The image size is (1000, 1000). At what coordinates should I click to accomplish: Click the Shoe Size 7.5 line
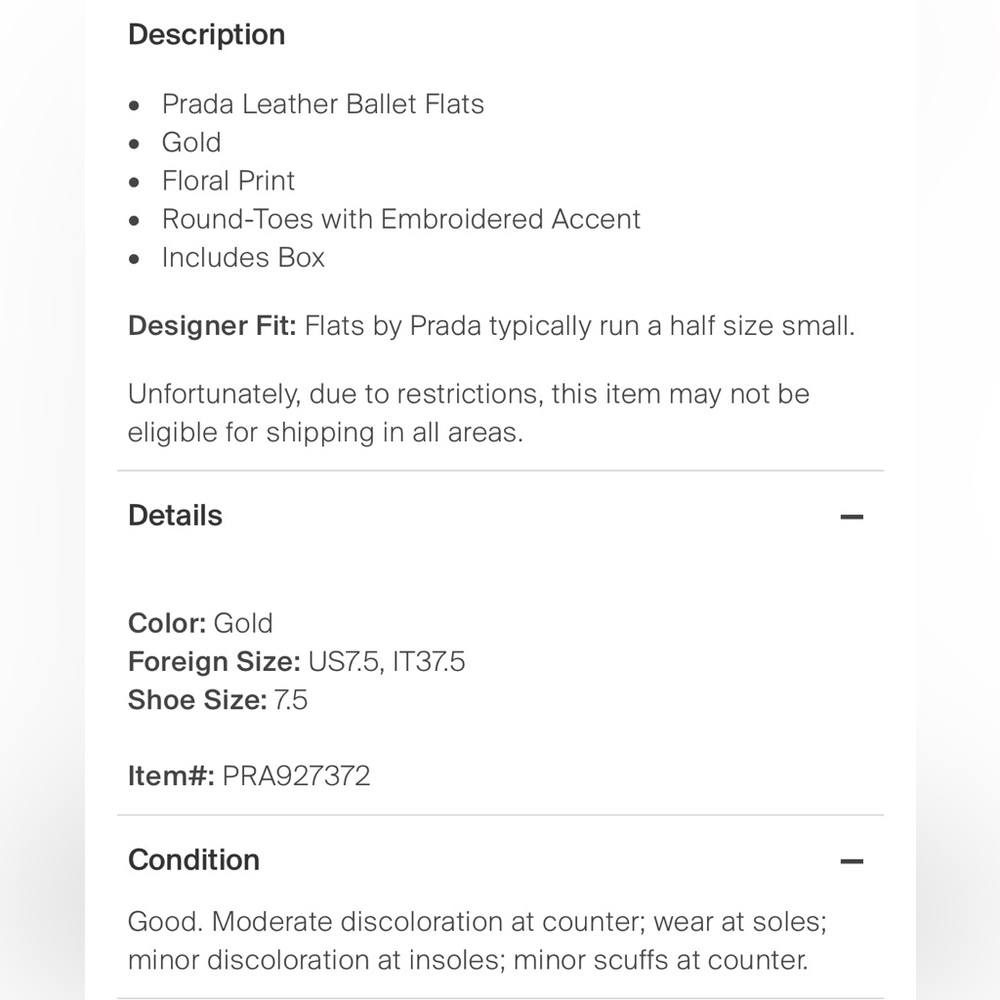pos(217,700)
